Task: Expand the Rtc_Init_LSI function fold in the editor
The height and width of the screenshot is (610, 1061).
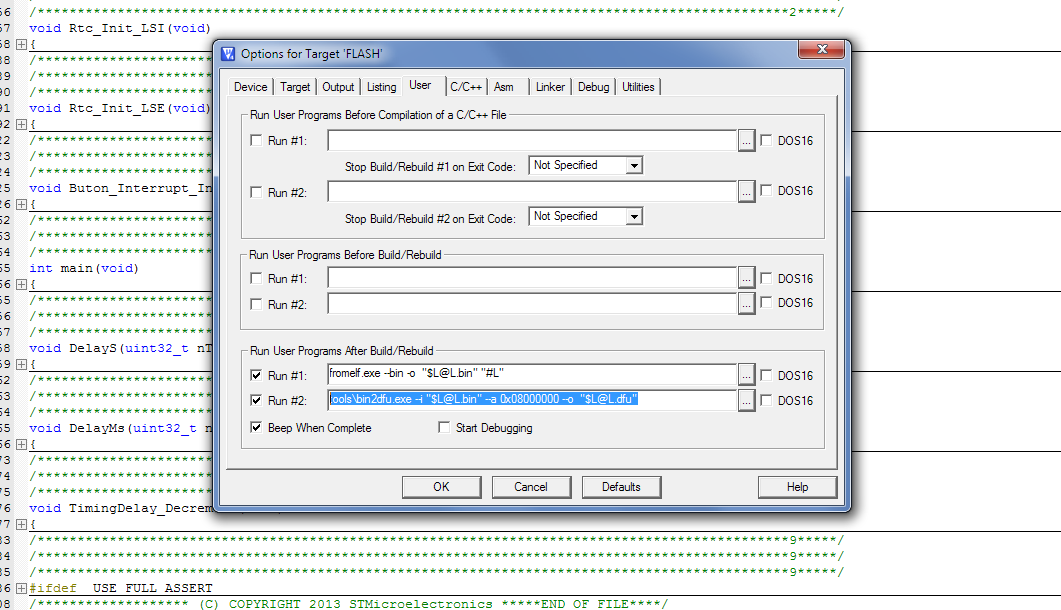Action: tap(21, 44)
